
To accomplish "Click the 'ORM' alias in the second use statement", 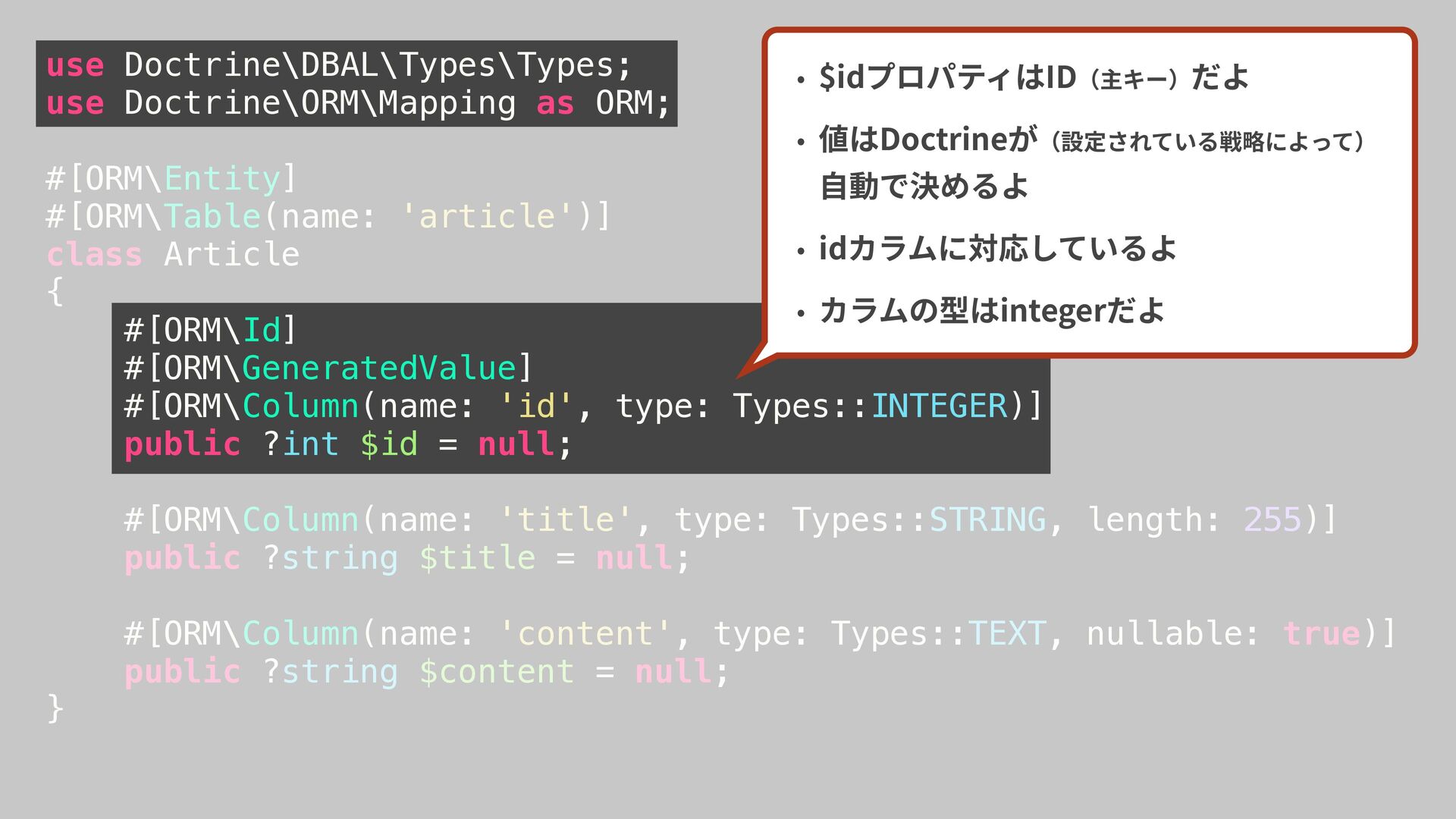I will coord(623,103).
